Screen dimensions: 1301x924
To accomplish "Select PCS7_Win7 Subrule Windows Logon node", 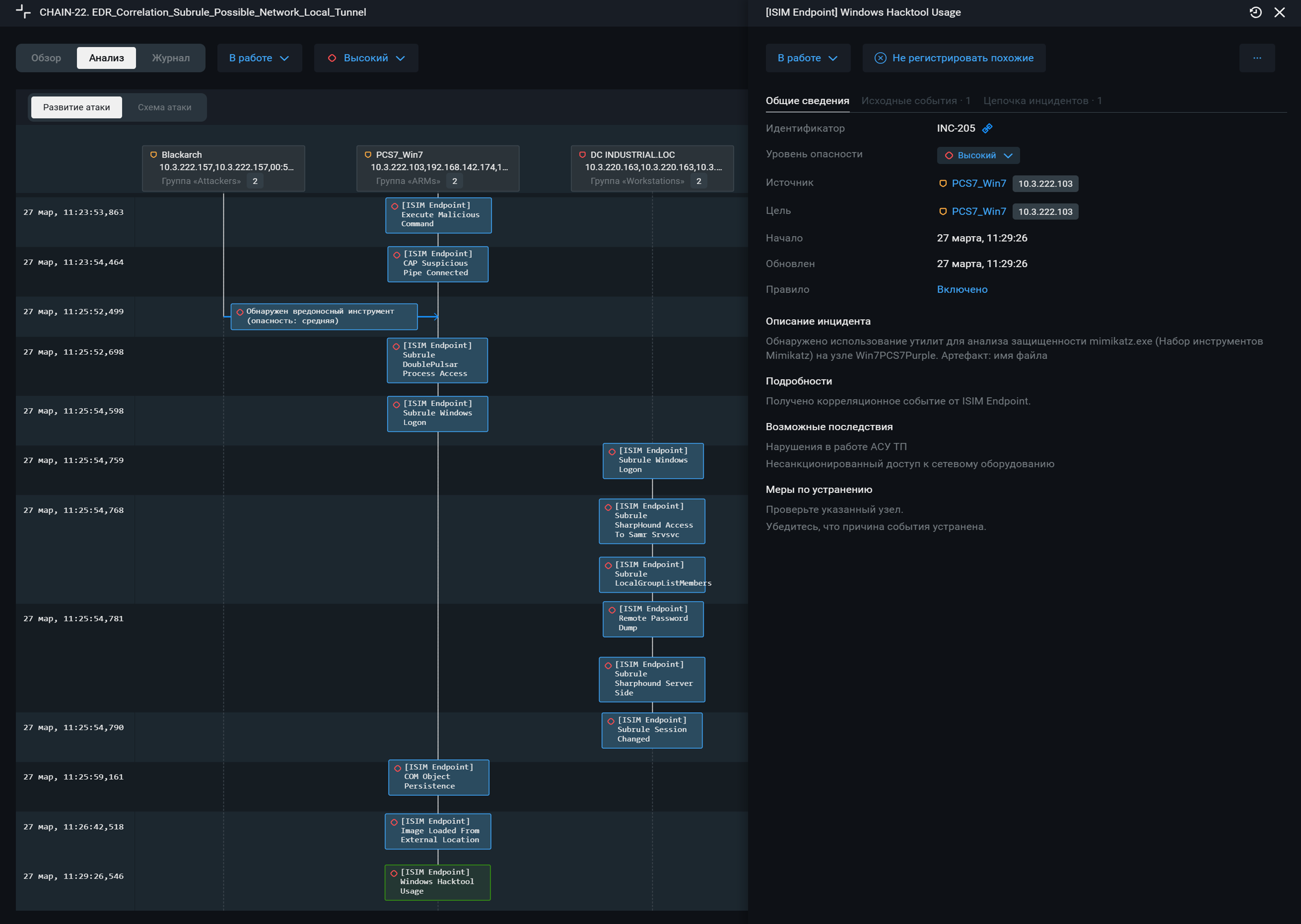I will (437, 414).
